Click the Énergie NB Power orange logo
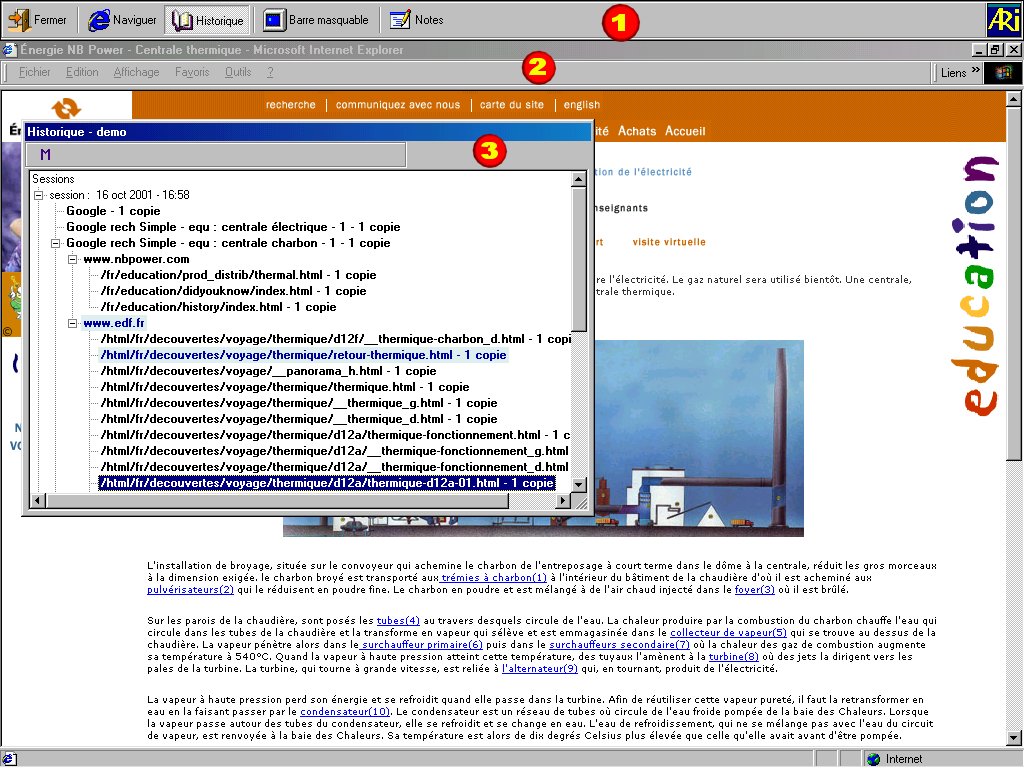Viewport: 1024px width, 768px height. coord(66,108)
